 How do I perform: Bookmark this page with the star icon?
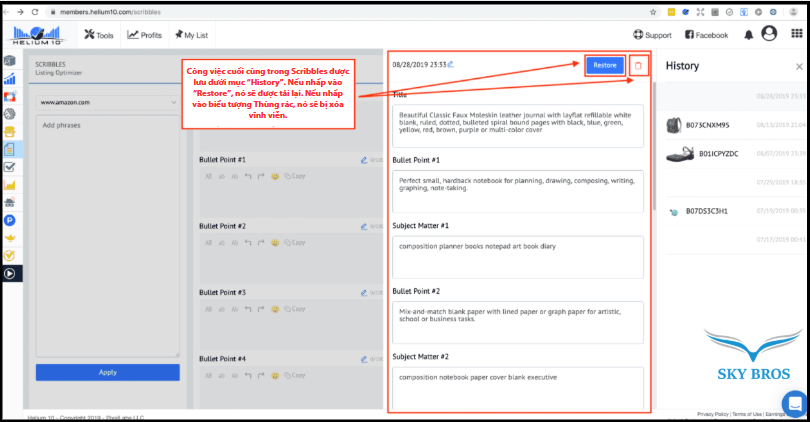pyautogui.click(x=653, y=11)
